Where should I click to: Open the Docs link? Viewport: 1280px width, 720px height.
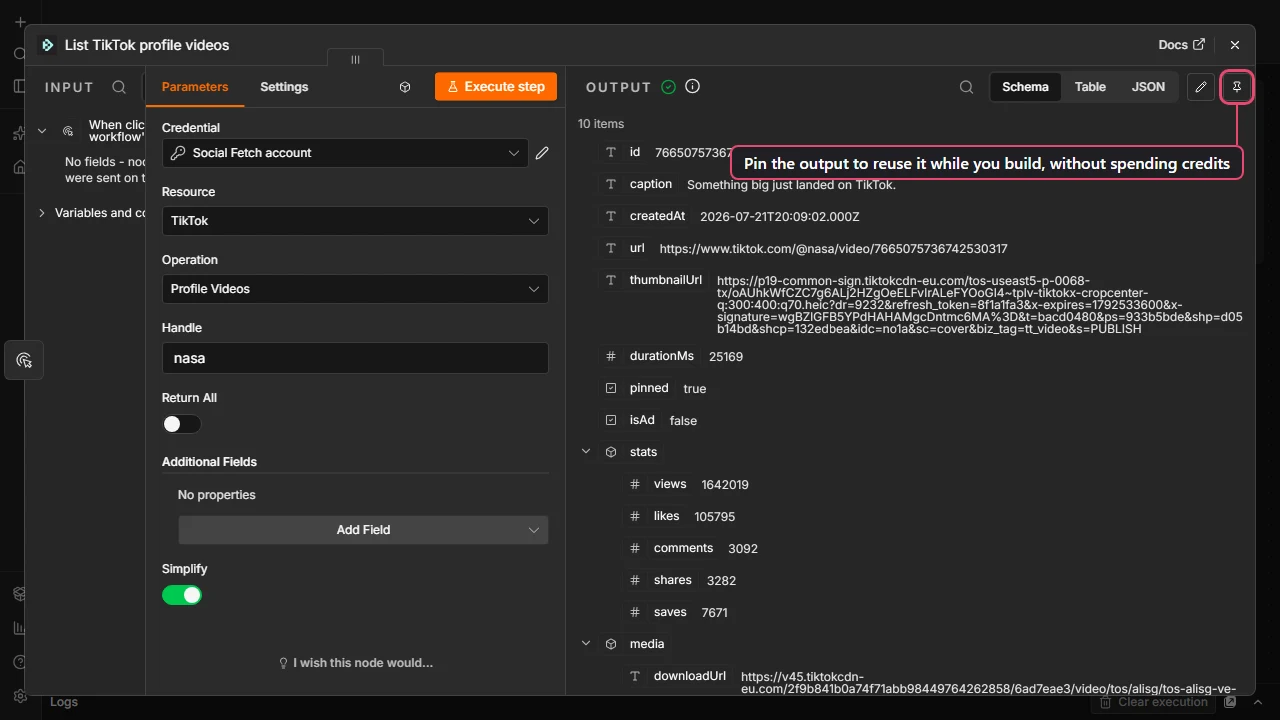[1181, 45]
